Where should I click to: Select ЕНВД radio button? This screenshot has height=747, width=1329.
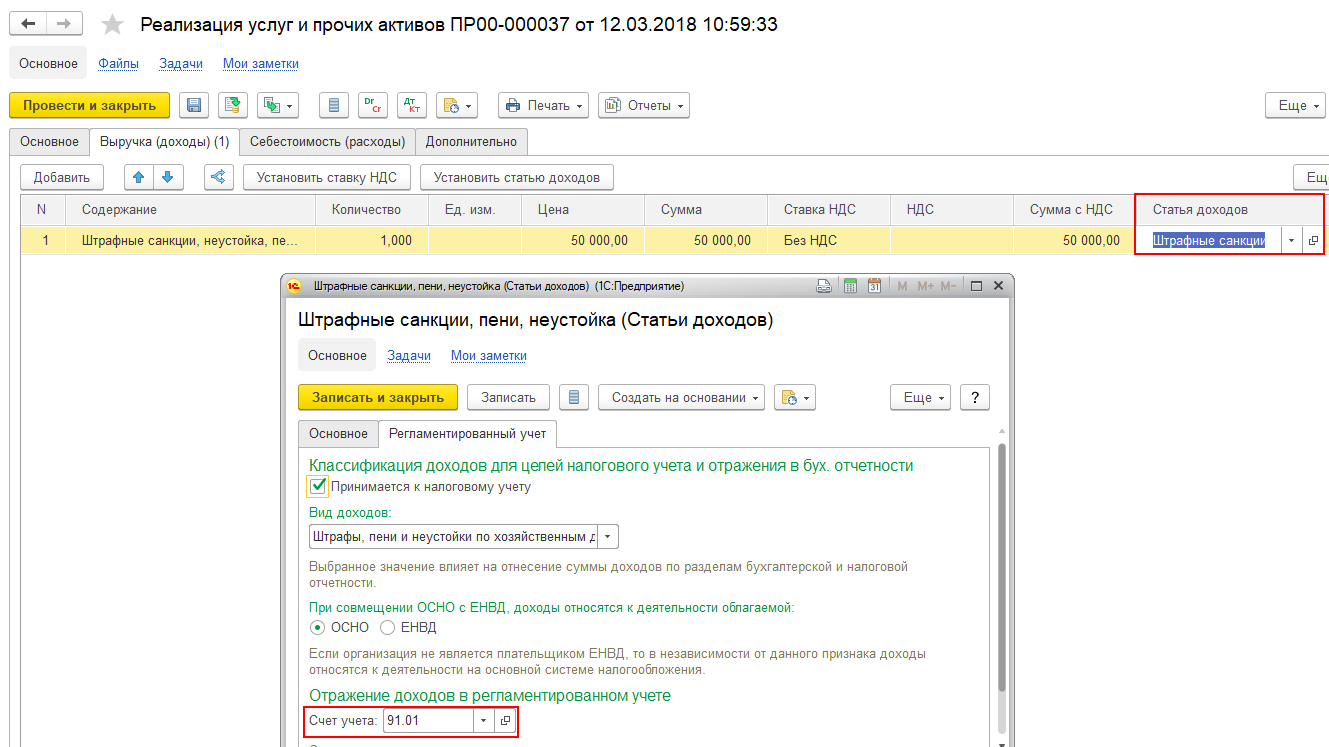coord(388,627)
